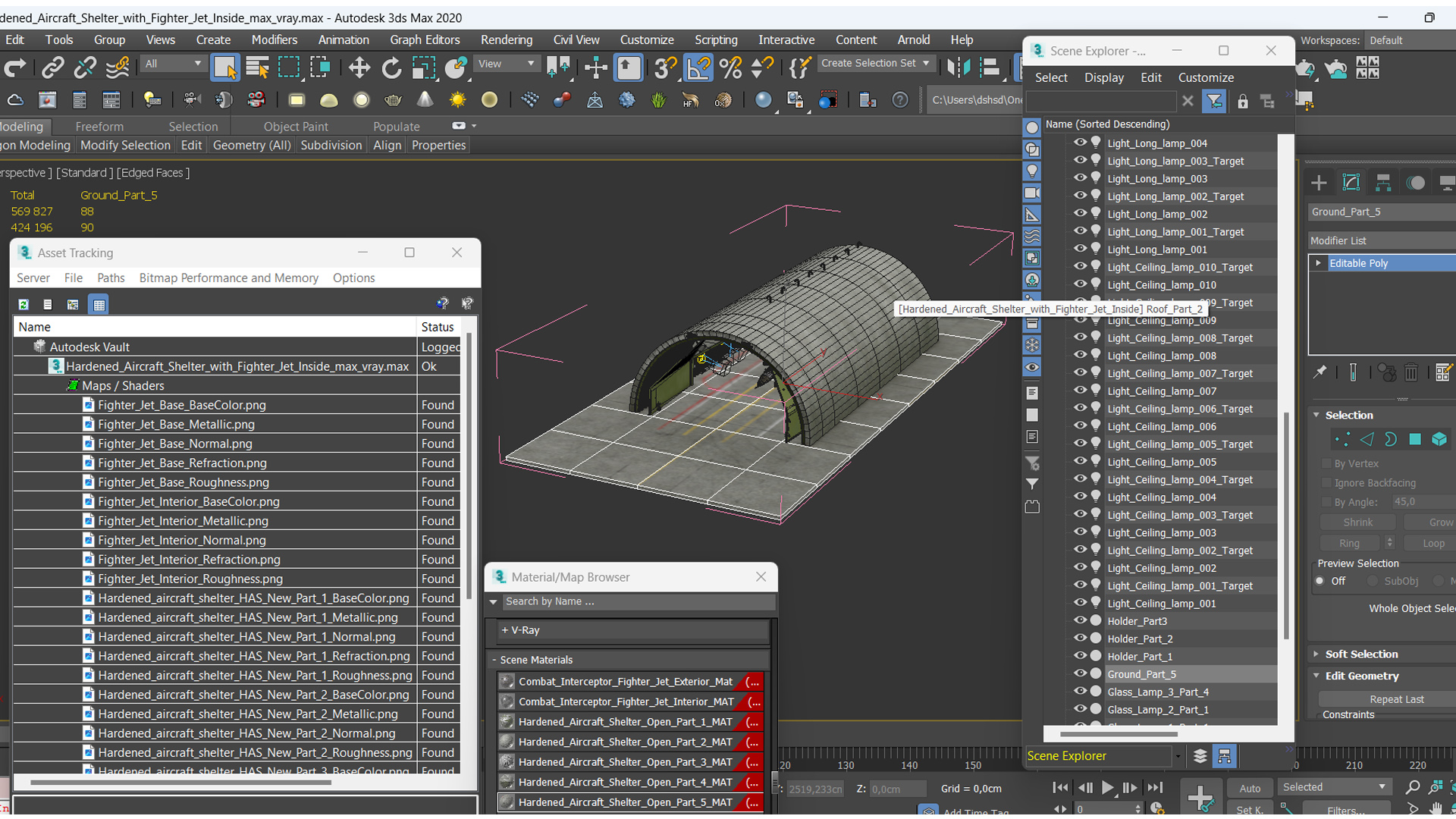The height and width of the screenshot is (819, 1456).
Task: Open Bitmap Performance and Memory menu
Action: [x=228, y=278]
